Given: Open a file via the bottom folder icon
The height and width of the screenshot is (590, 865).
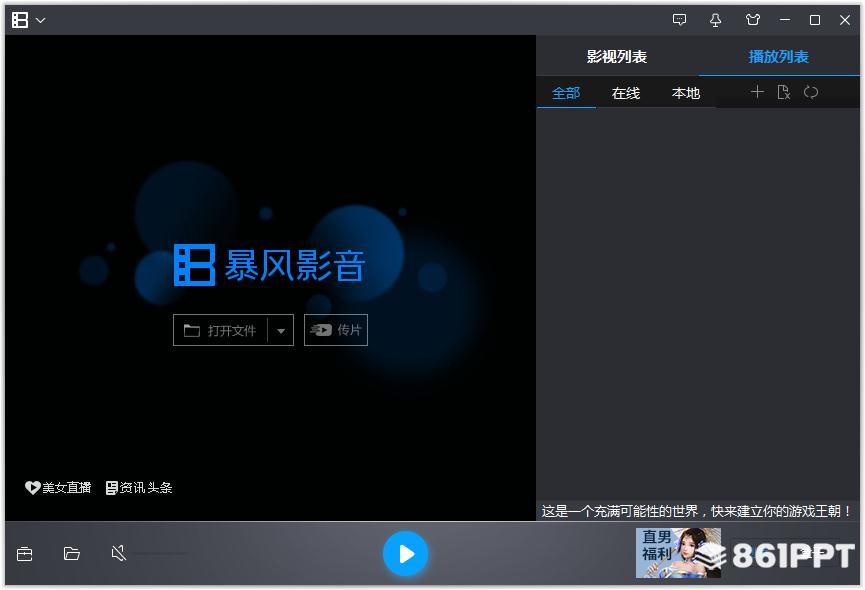Looking at the screenshot, I should coord(72,553).
